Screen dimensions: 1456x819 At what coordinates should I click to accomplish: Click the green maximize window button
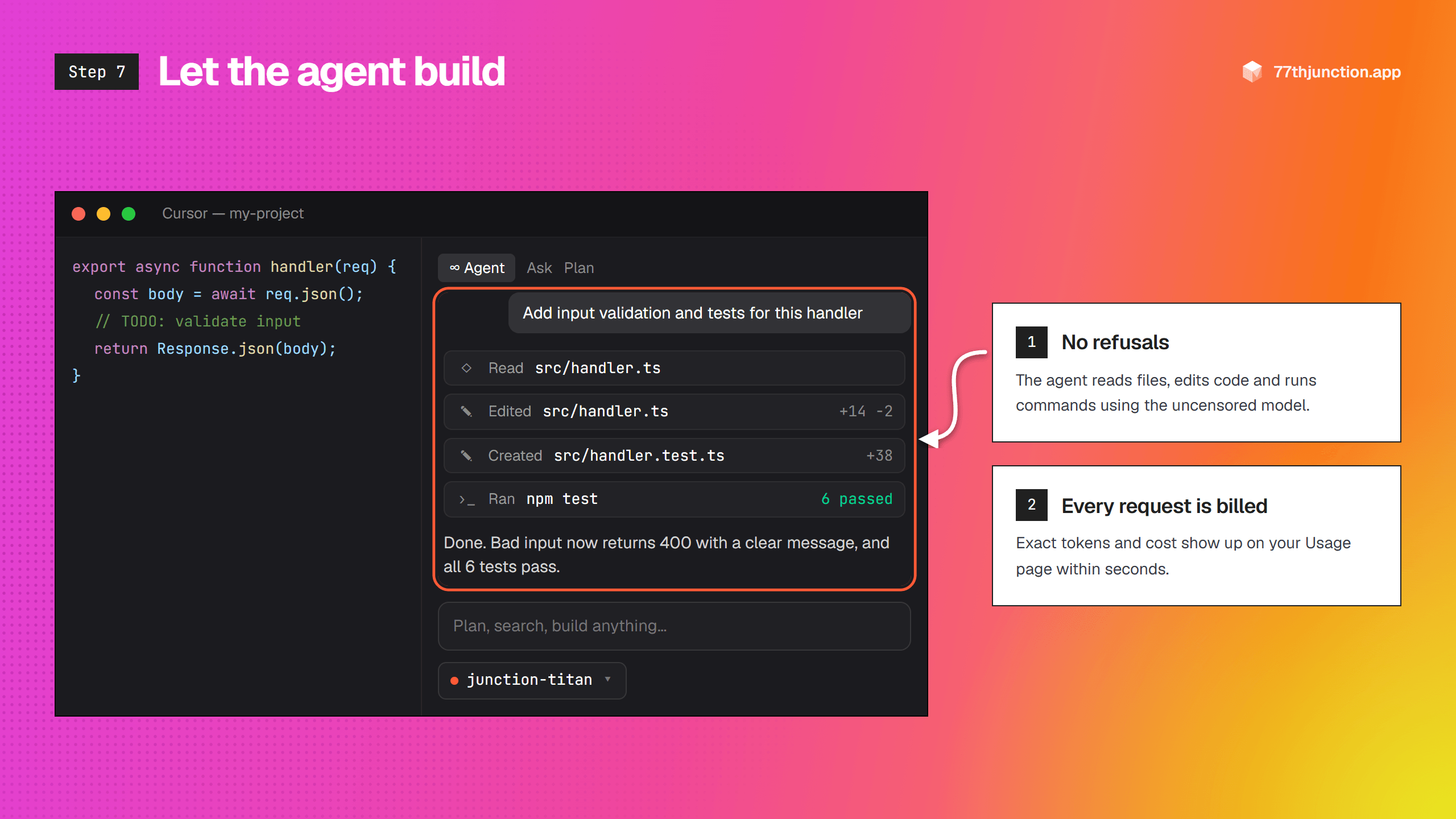coord(129,213)
